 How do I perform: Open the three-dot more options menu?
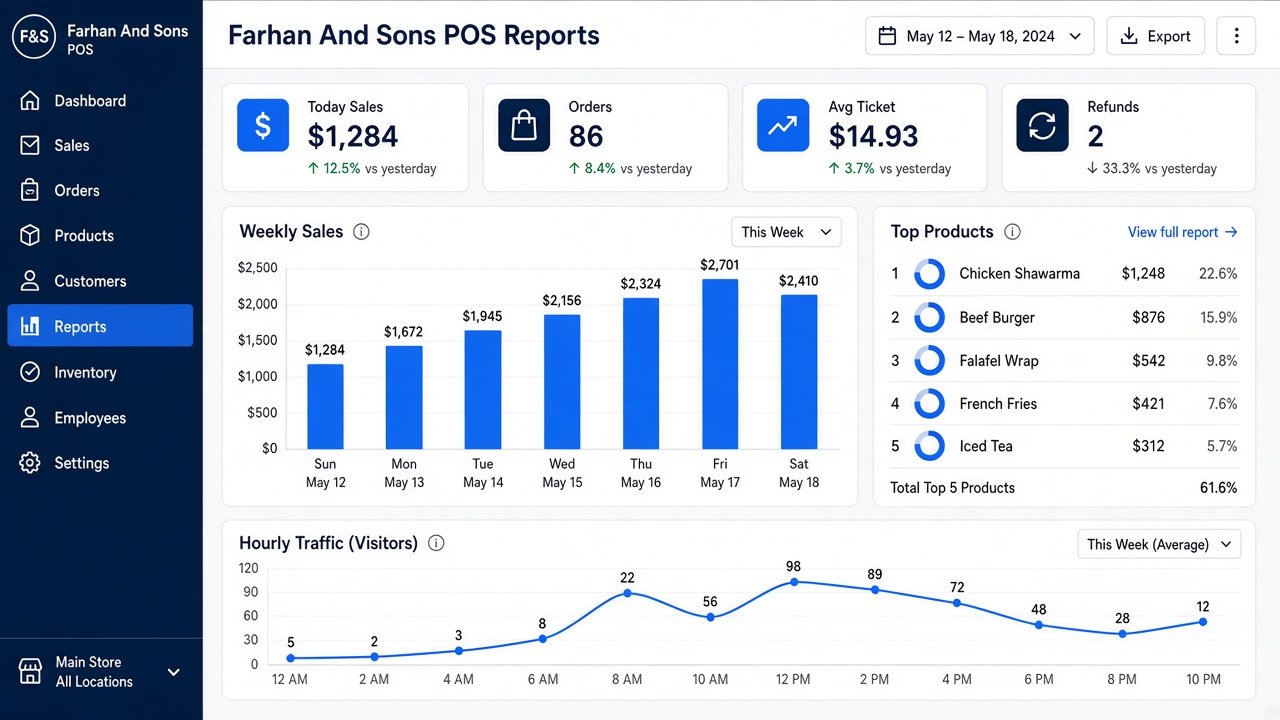1236,36
